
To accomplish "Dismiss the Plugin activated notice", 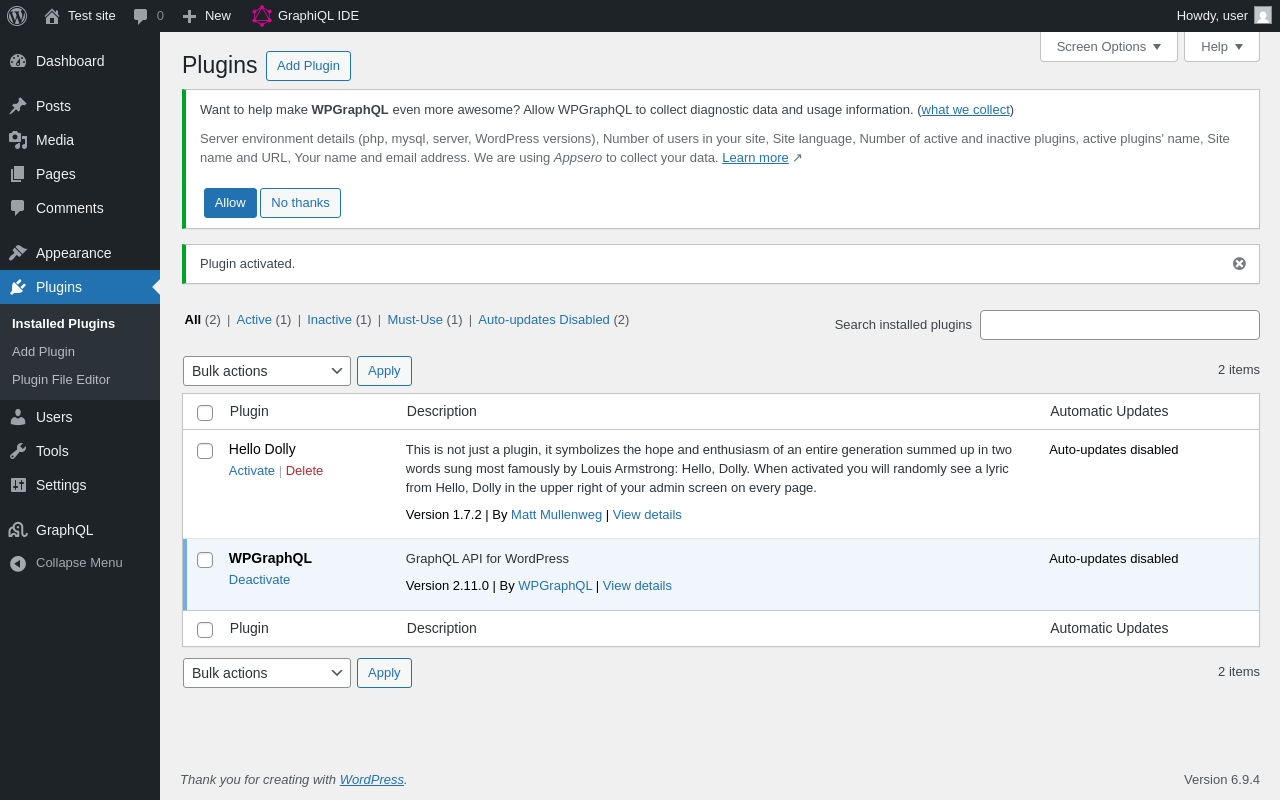I will (x=1239, y=264).
